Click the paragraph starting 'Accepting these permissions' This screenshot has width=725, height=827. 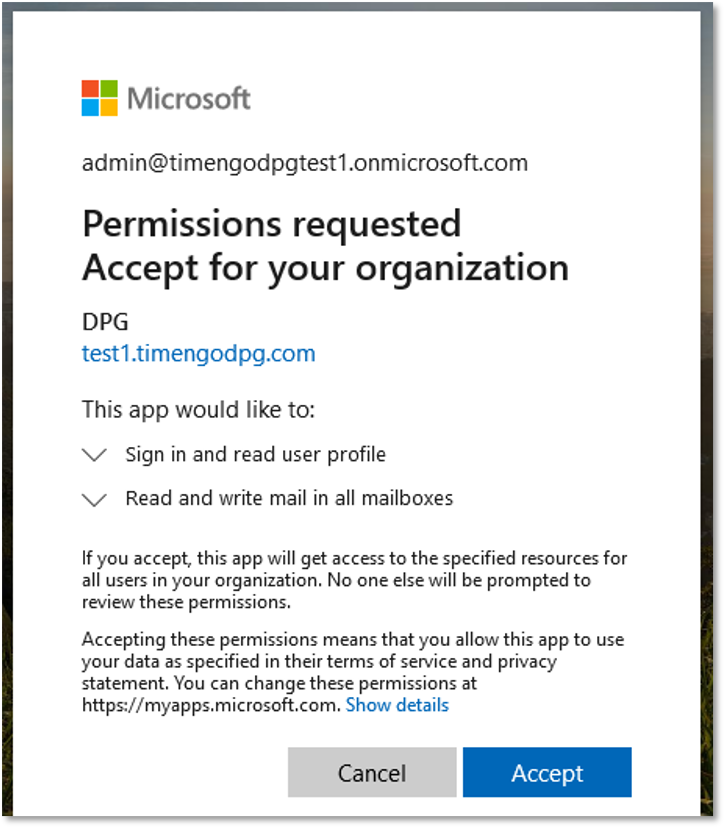coord(353,672)
